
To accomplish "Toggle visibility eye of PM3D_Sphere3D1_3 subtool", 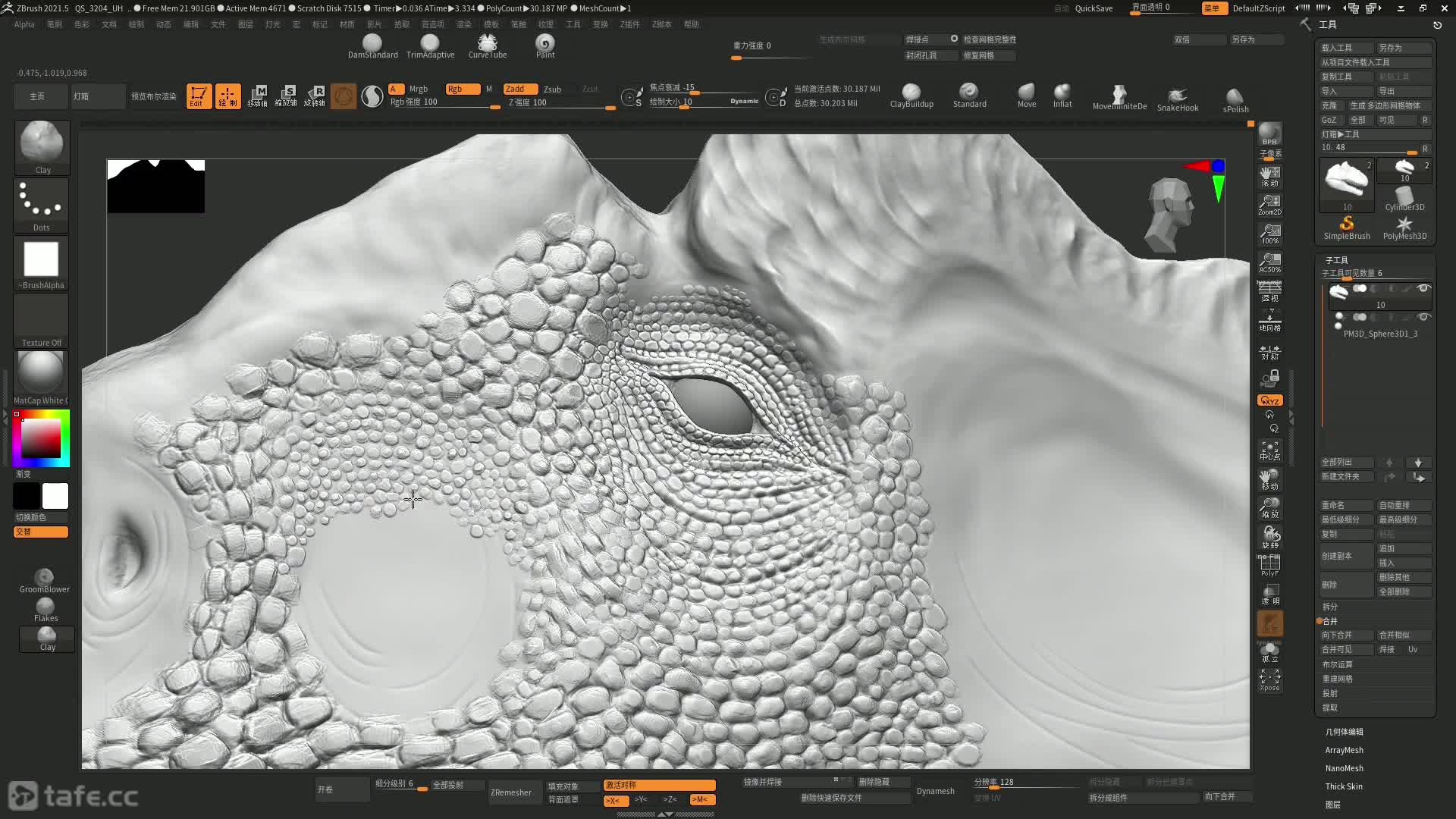I will click(1423, 317).
